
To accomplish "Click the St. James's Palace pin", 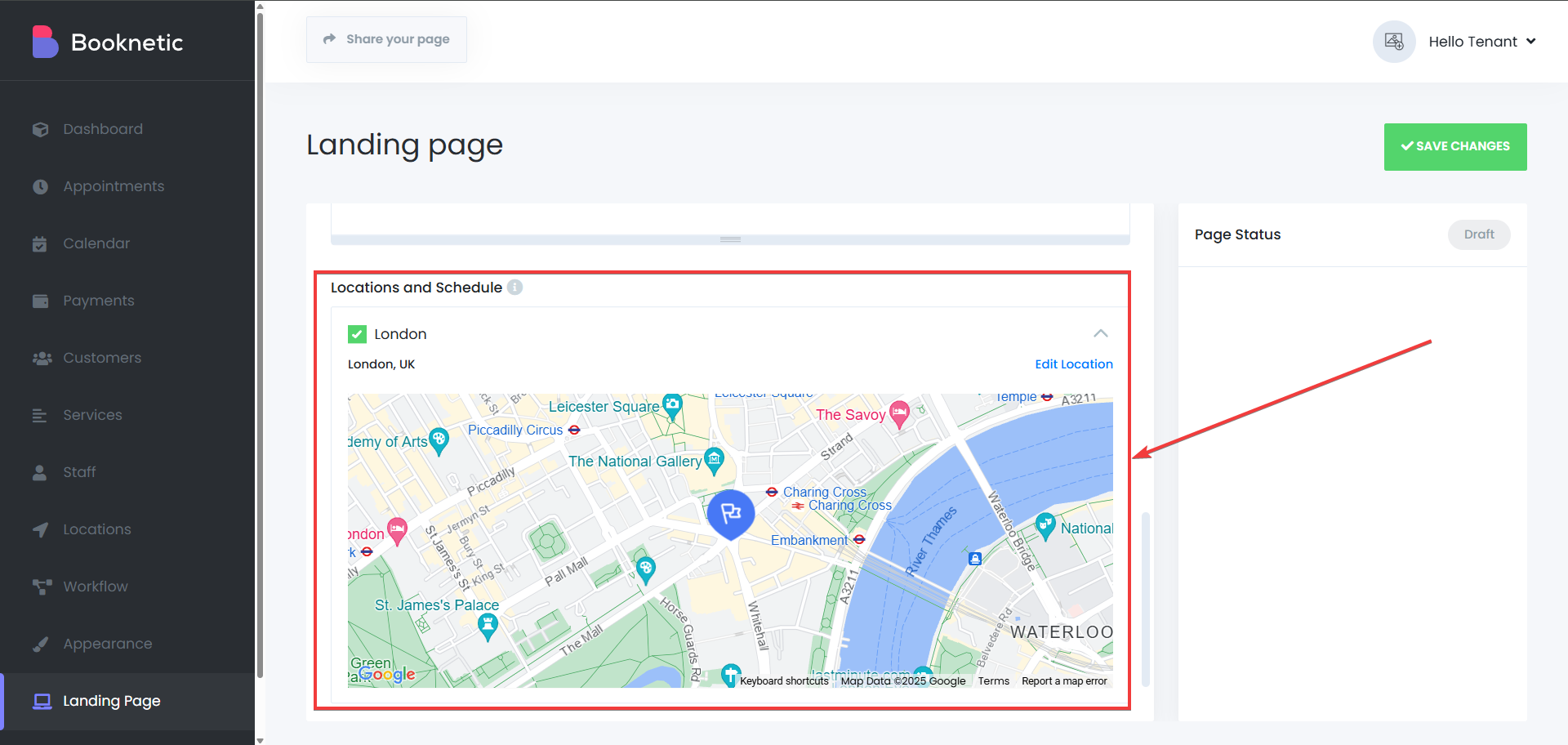I will click(488, 627).
